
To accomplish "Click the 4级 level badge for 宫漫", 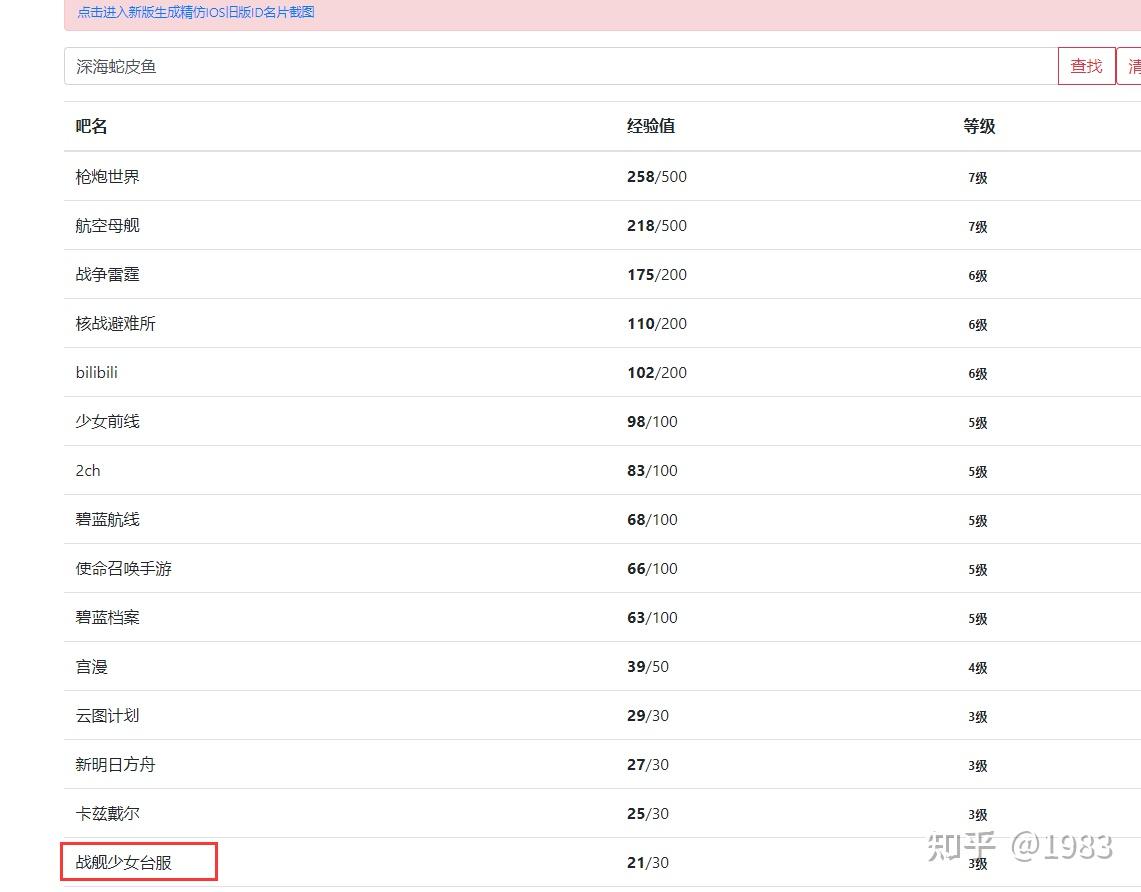I will click(x=977, y=668).
